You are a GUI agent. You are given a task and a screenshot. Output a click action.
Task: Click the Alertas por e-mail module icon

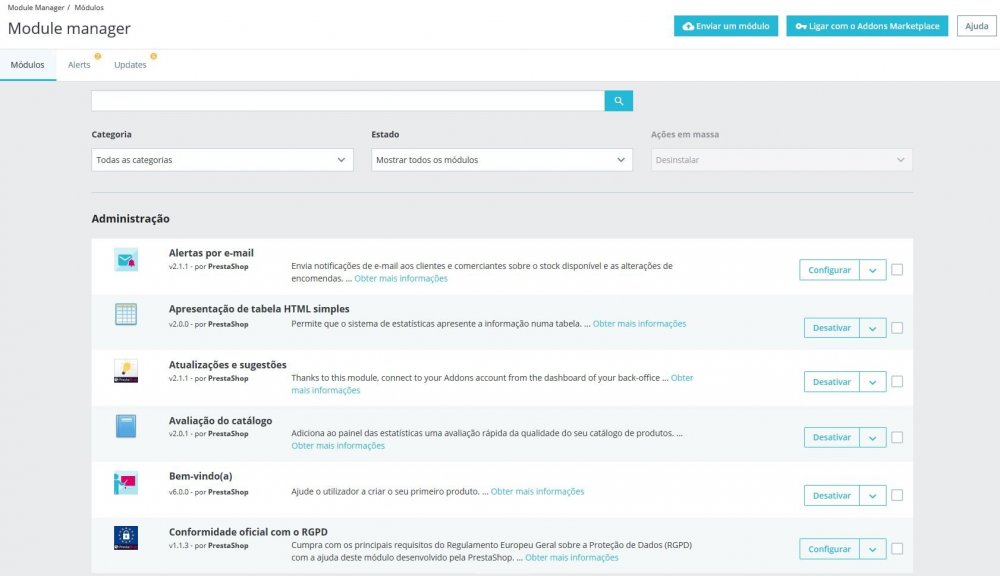[x=126, y=260]
